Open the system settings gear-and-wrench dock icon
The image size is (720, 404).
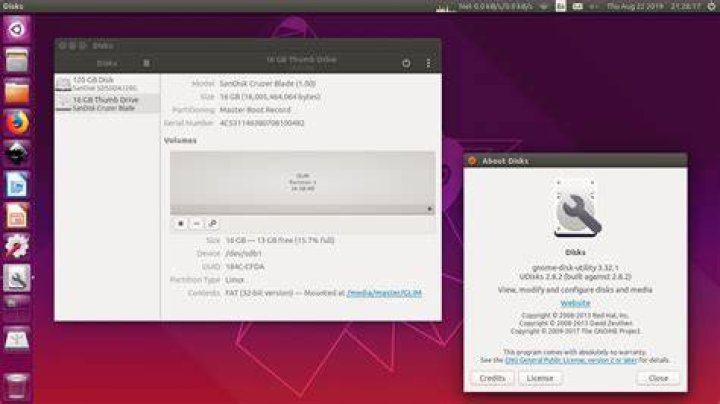(17, 247)
